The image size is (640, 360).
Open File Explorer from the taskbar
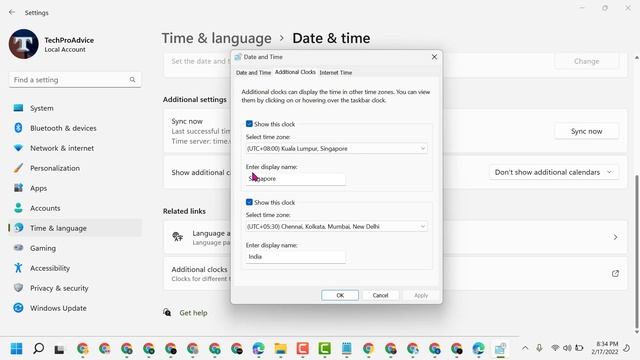(x=280, y=349)
